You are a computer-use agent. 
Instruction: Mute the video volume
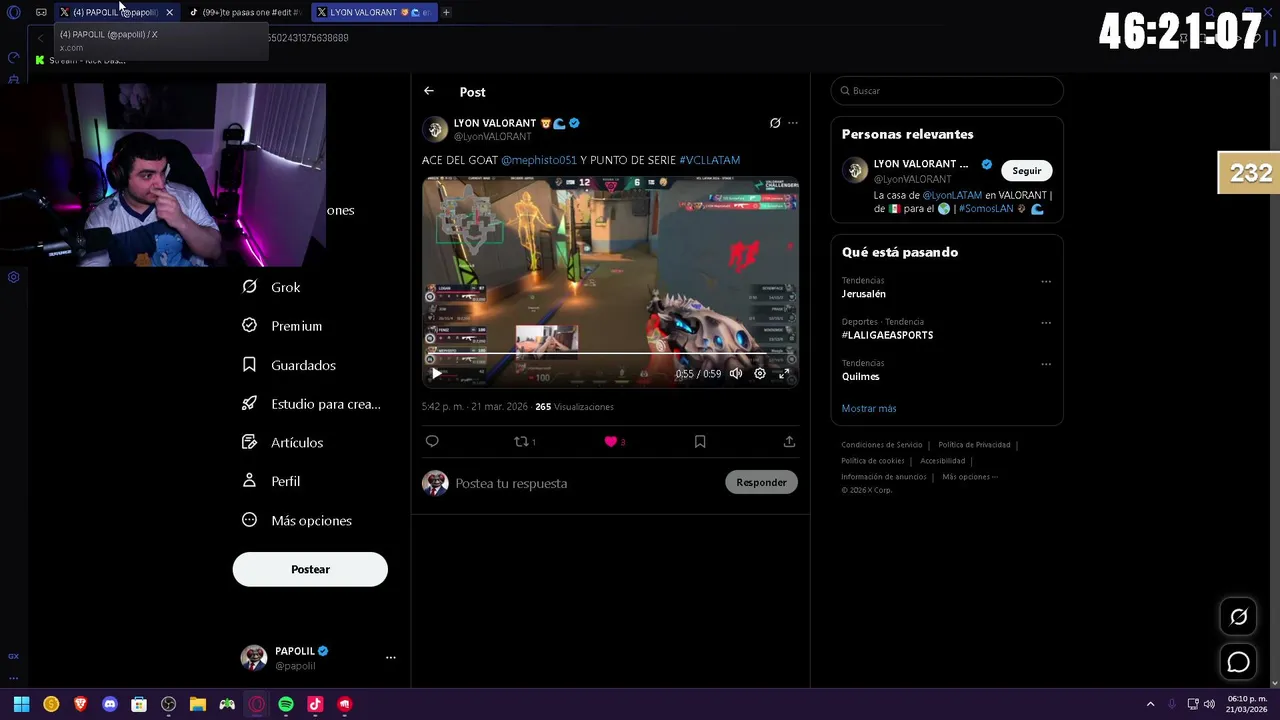pos(736,373)
